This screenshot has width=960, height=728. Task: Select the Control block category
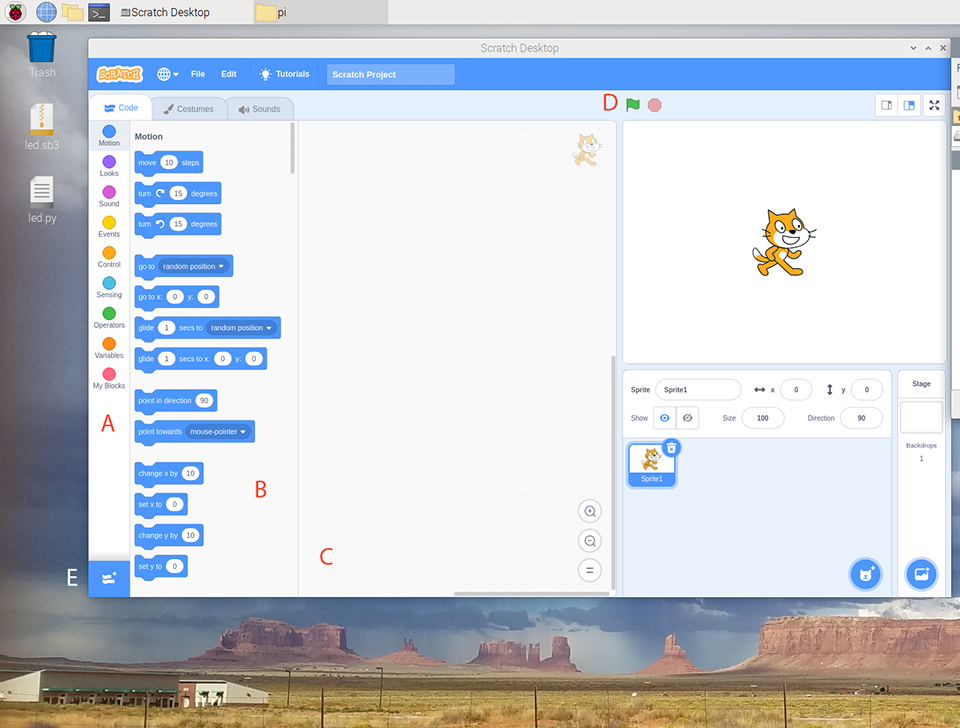click(109, 257)
